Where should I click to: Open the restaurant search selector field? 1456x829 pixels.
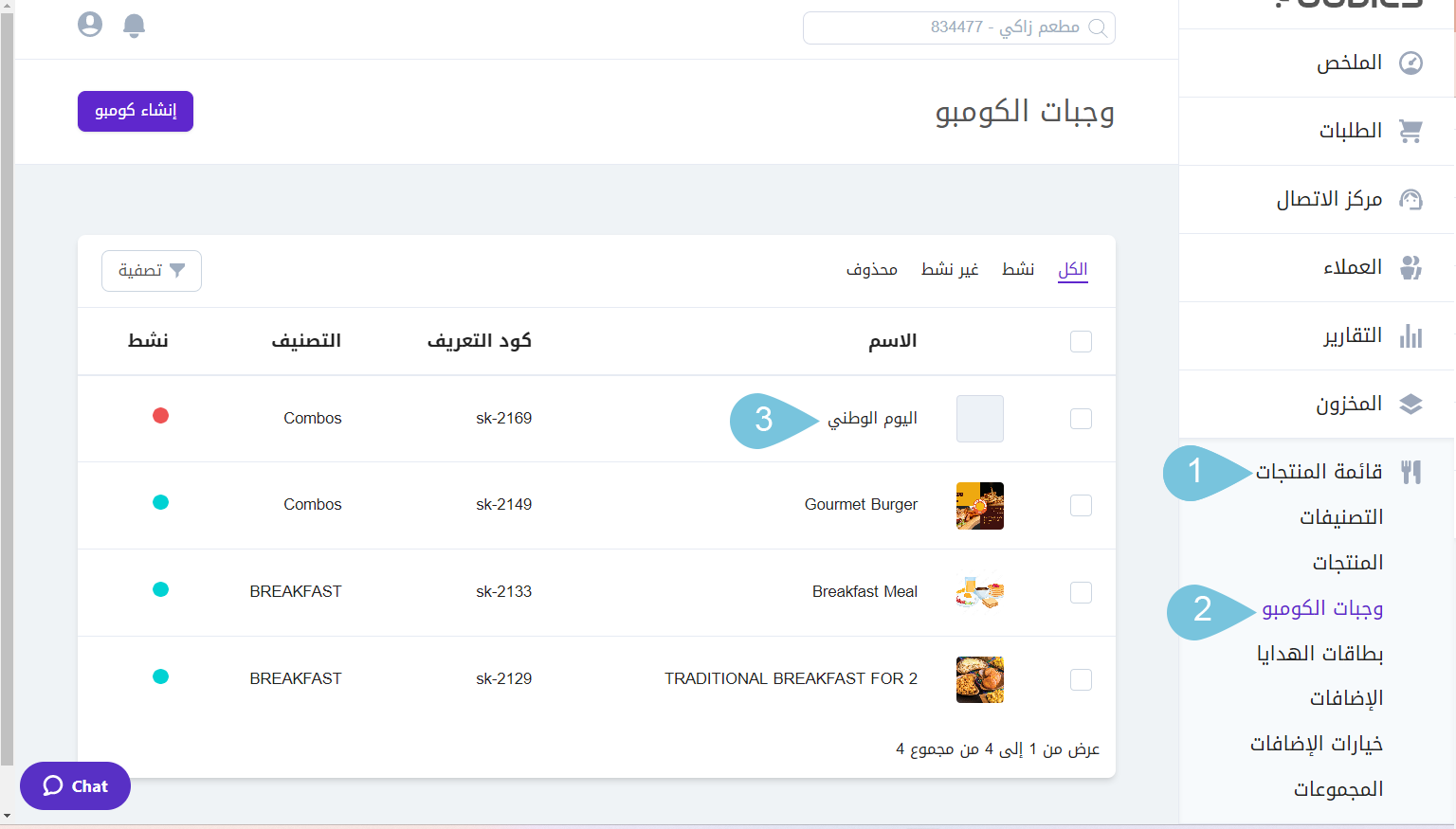pos(958,27)
